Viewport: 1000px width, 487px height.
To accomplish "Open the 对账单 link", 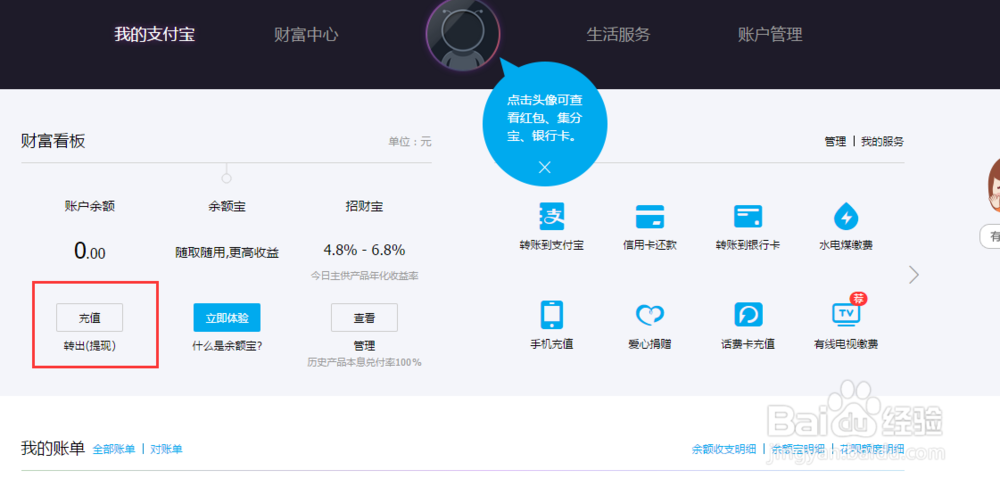I will tap(166, 449).
